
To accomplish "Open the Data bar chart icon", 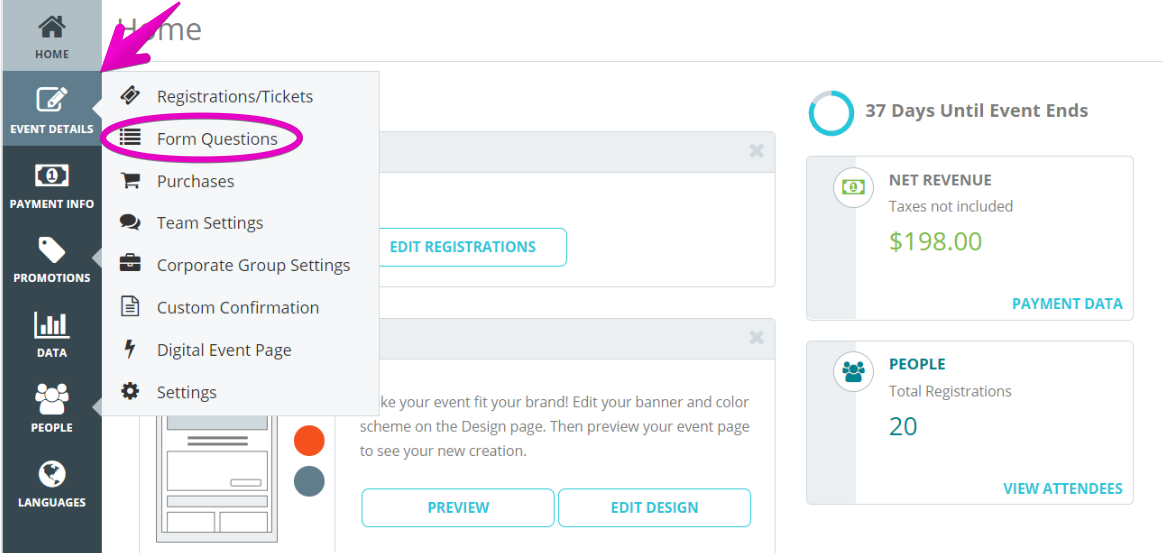I will pyautogui.click(x=52, y=325).
